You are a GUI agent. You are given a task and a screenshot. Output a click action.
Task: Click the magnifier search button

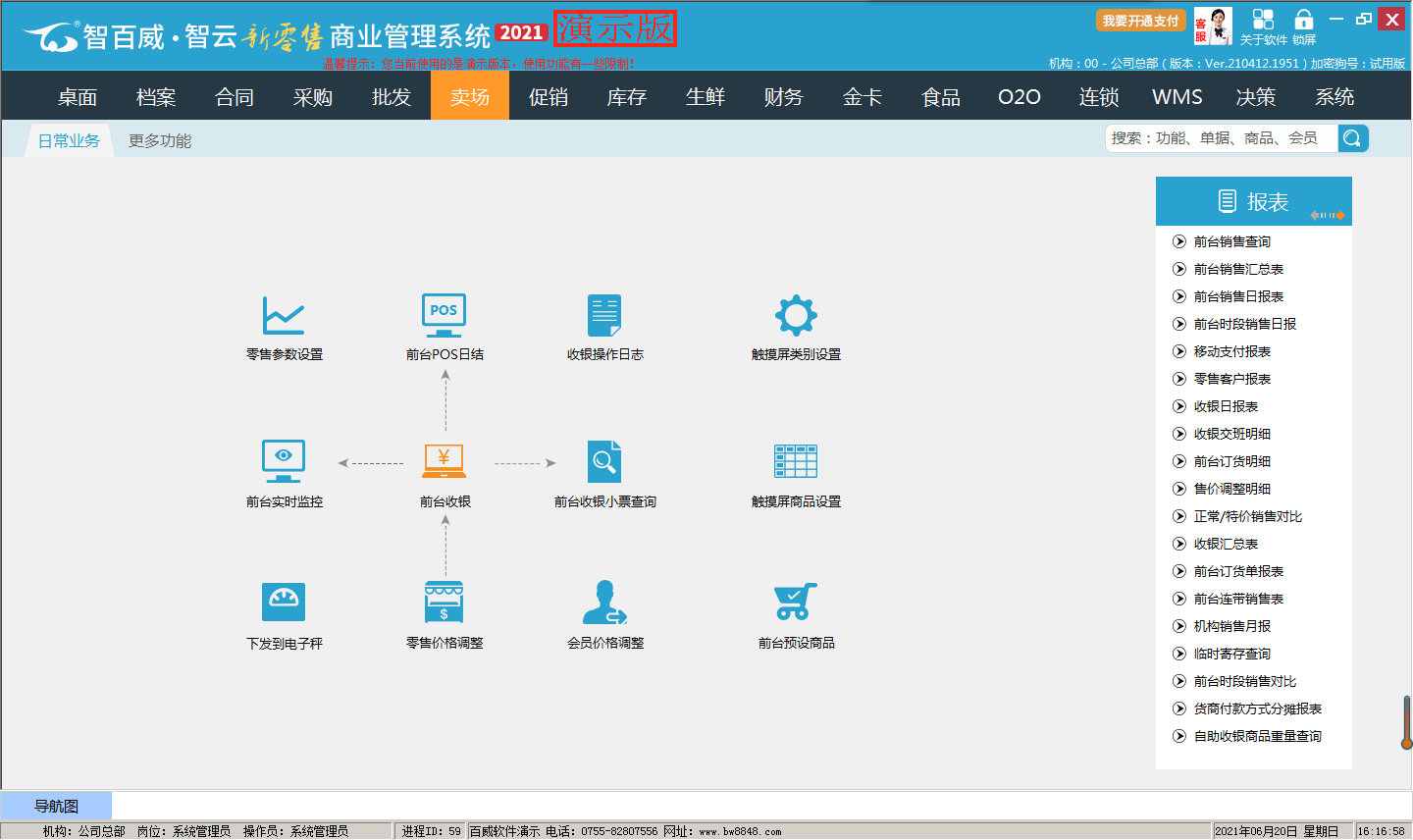point(1352,138)
